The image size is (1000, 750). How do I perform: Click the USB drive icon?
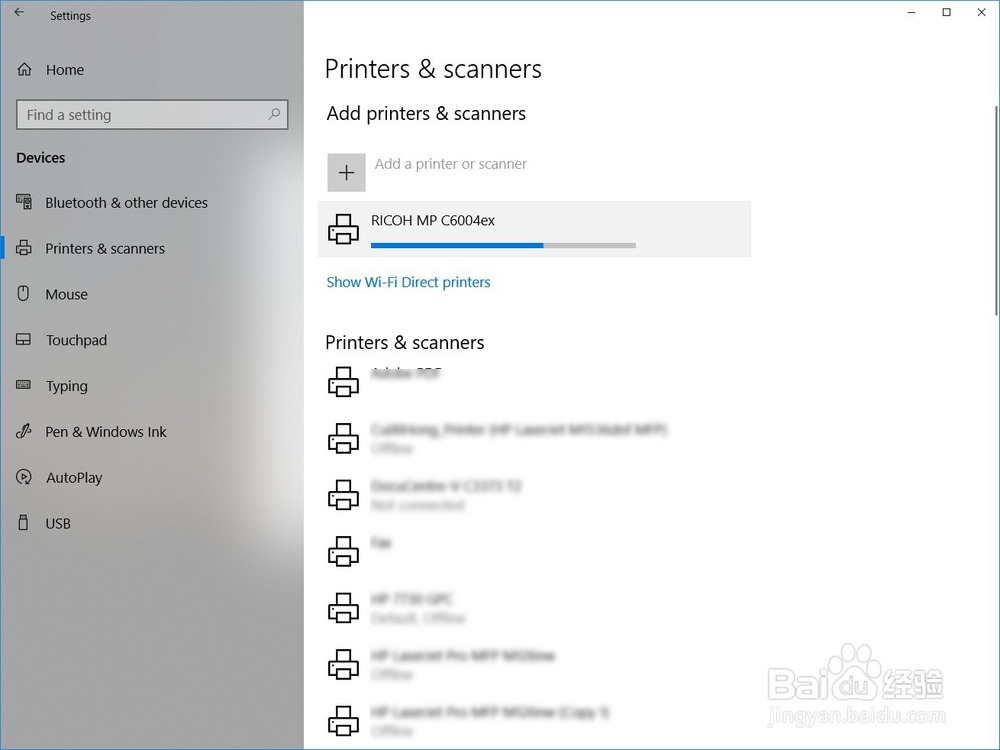coord(24,523)
